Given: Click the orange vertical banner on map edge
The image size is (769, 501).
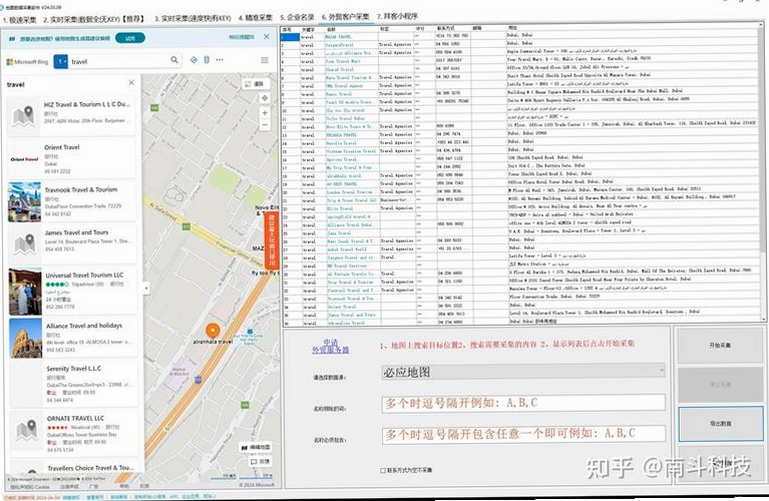Looking at the screenshot, I should coord(272,240).
